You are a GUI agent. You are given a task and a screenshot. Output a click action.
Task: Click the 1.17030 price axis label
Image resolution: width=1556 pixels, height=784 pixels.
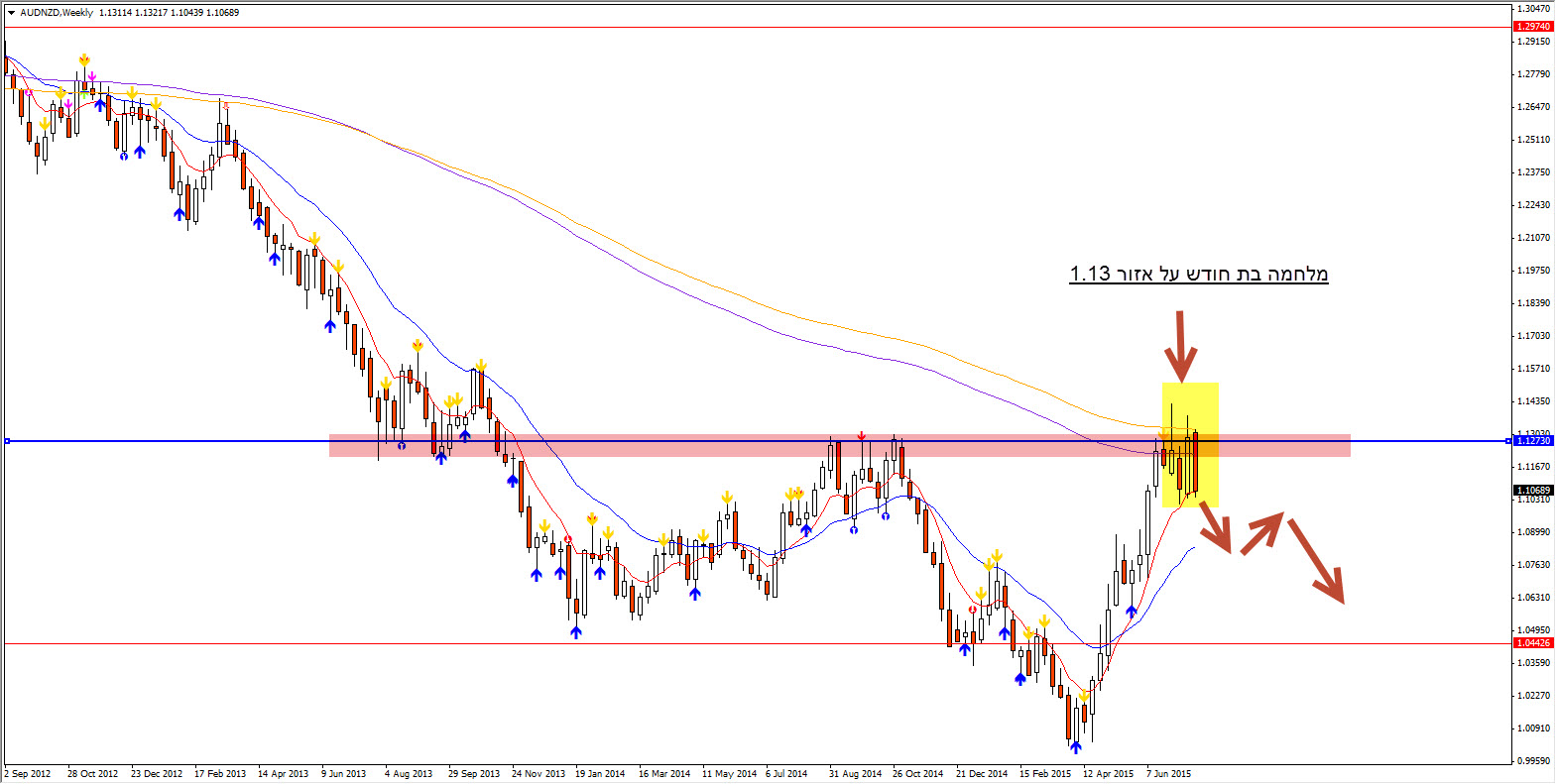click(x=1533, y=335)
